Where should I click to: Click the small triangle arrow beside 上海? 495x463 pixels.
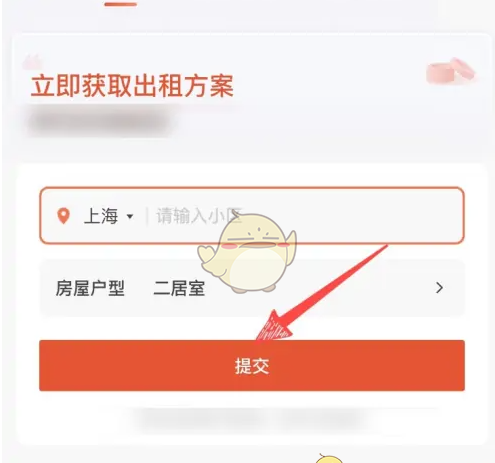tap(130, 216)
